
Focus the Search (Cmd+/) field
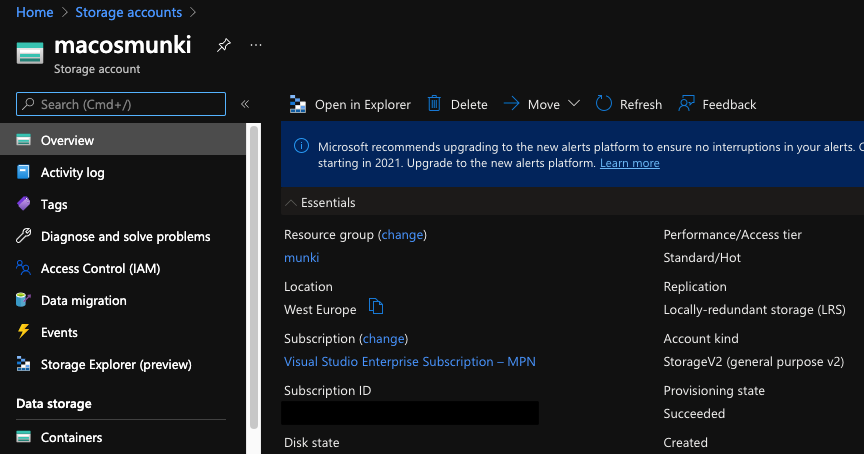click(x=121, y=104)
